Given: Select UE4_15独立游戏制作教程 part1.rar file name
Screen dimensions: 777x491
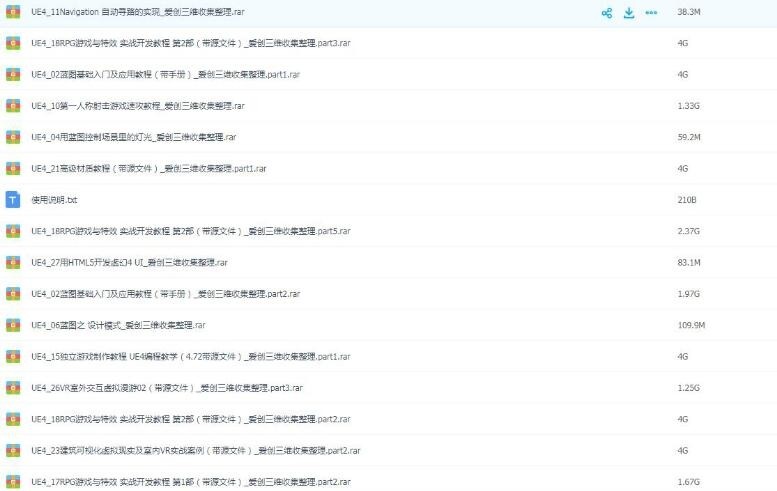Looking at the screenshot, I should click(x=191, y=356).
